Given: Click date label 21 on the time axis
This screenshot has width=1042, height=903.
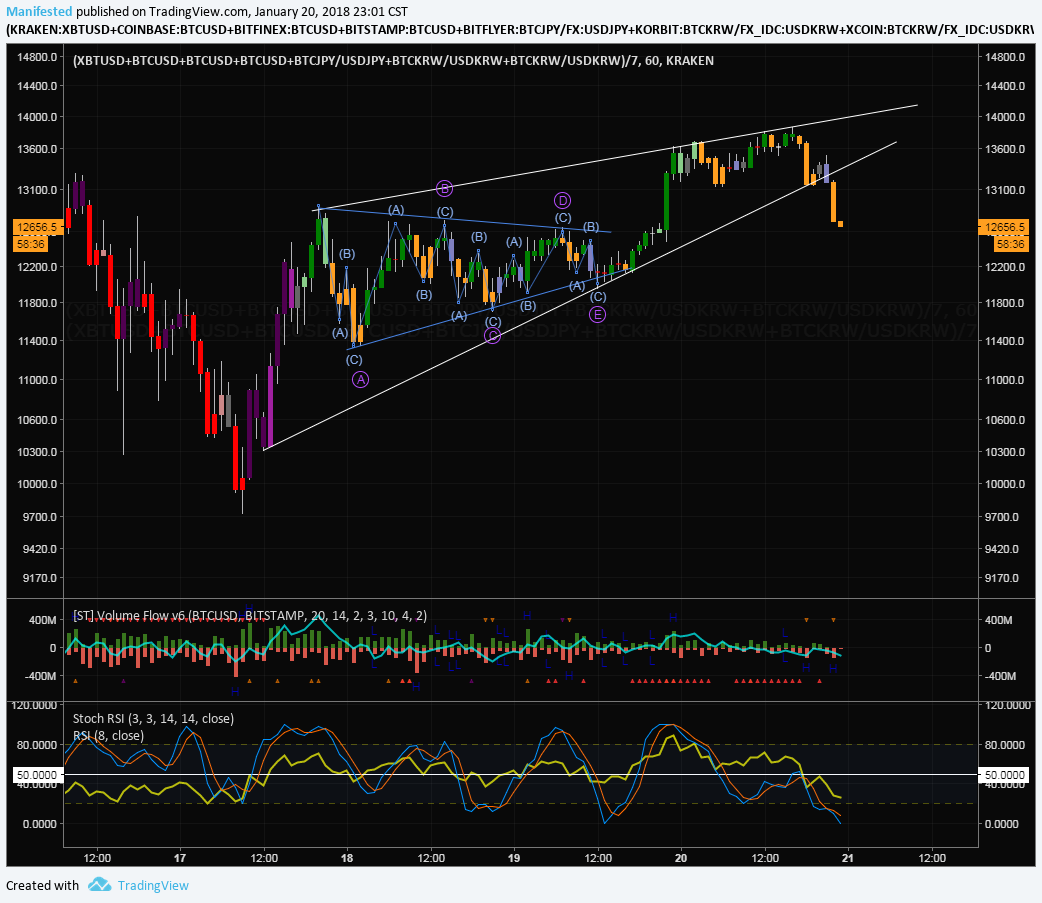Looking at the screenshot, I should (x=847, y=858).
